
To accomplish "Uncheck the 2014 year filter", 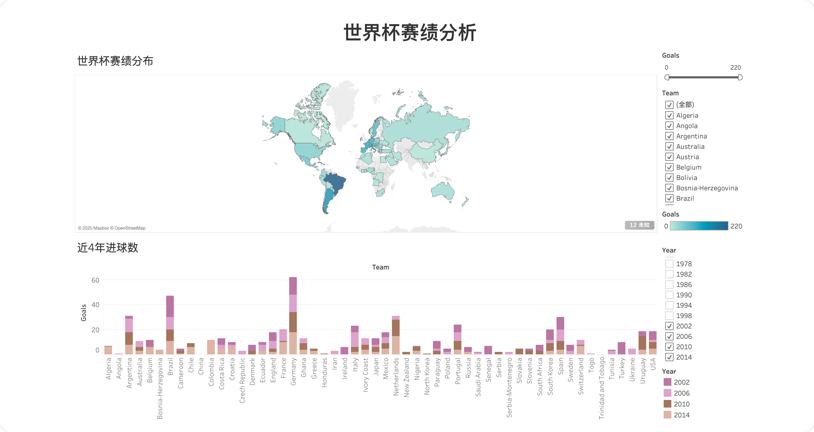I will 670,357.
